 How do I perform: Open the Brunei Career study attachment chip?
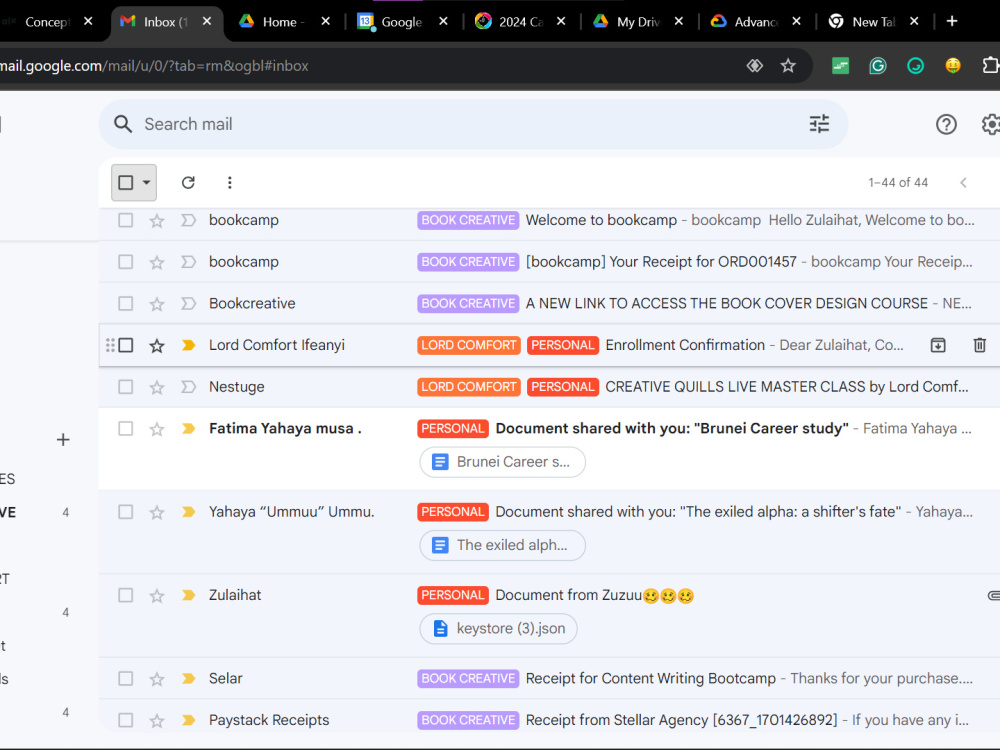(x=503, y=462)
